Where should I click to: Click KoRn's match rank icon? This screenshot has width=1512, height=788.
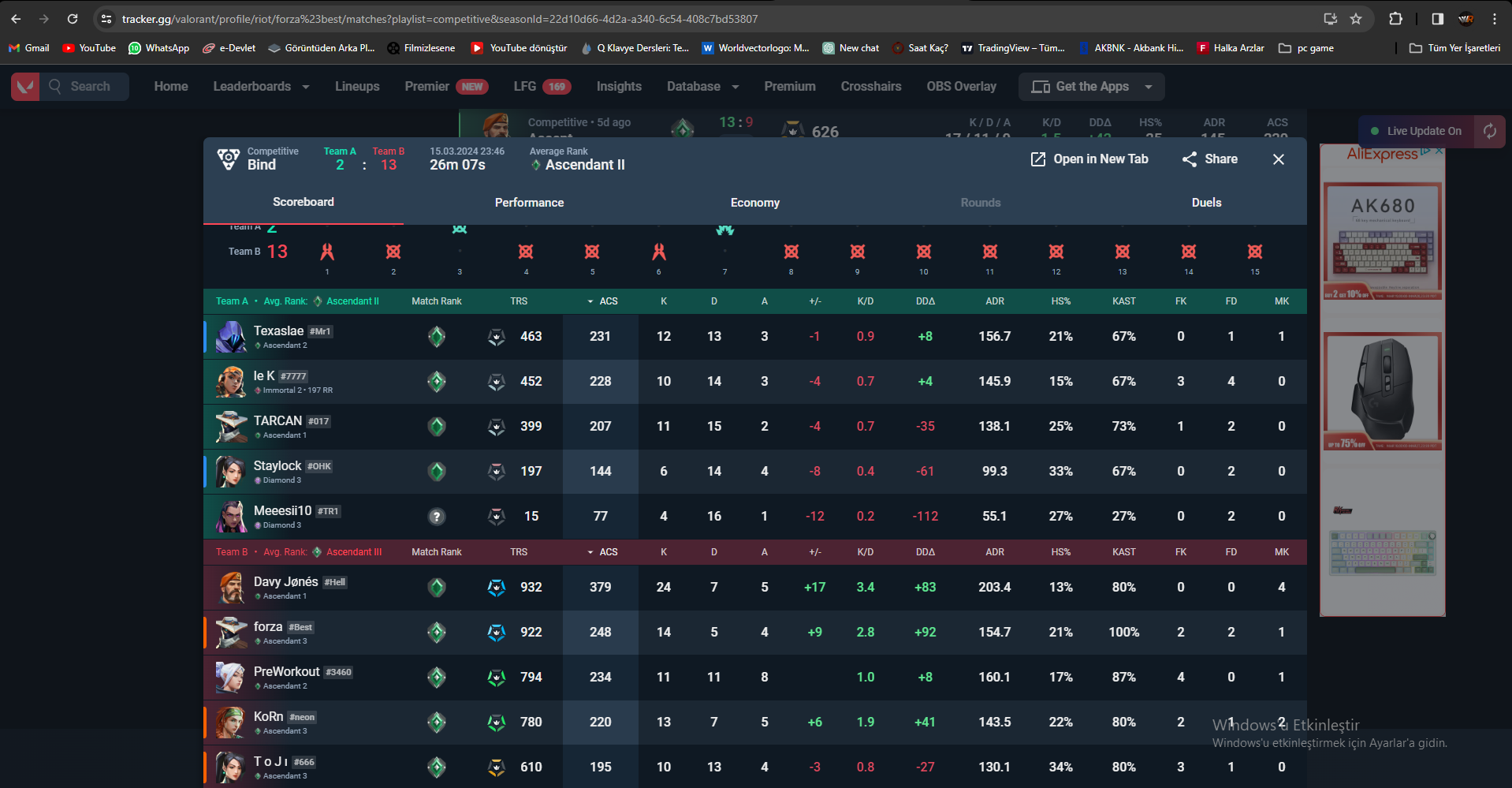click(437, 723)
